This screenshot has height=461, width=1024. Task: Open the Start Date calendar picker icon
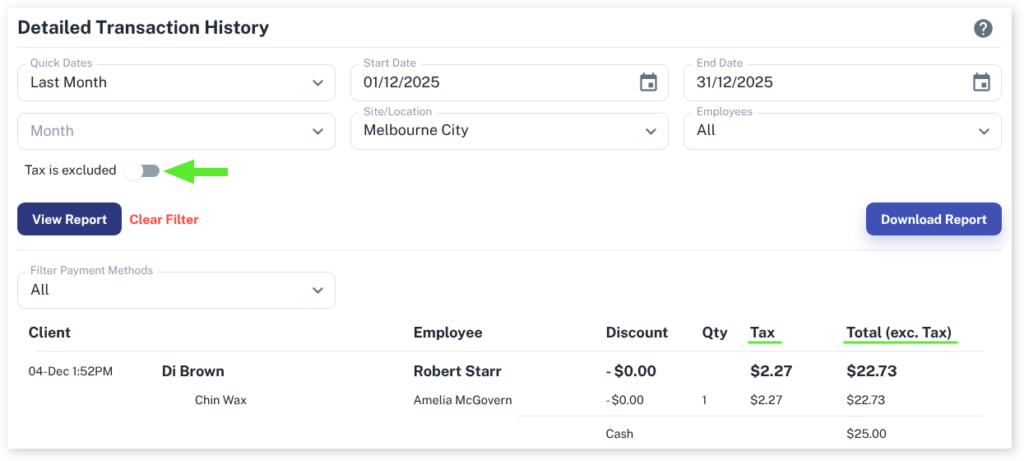coord(648,82)
